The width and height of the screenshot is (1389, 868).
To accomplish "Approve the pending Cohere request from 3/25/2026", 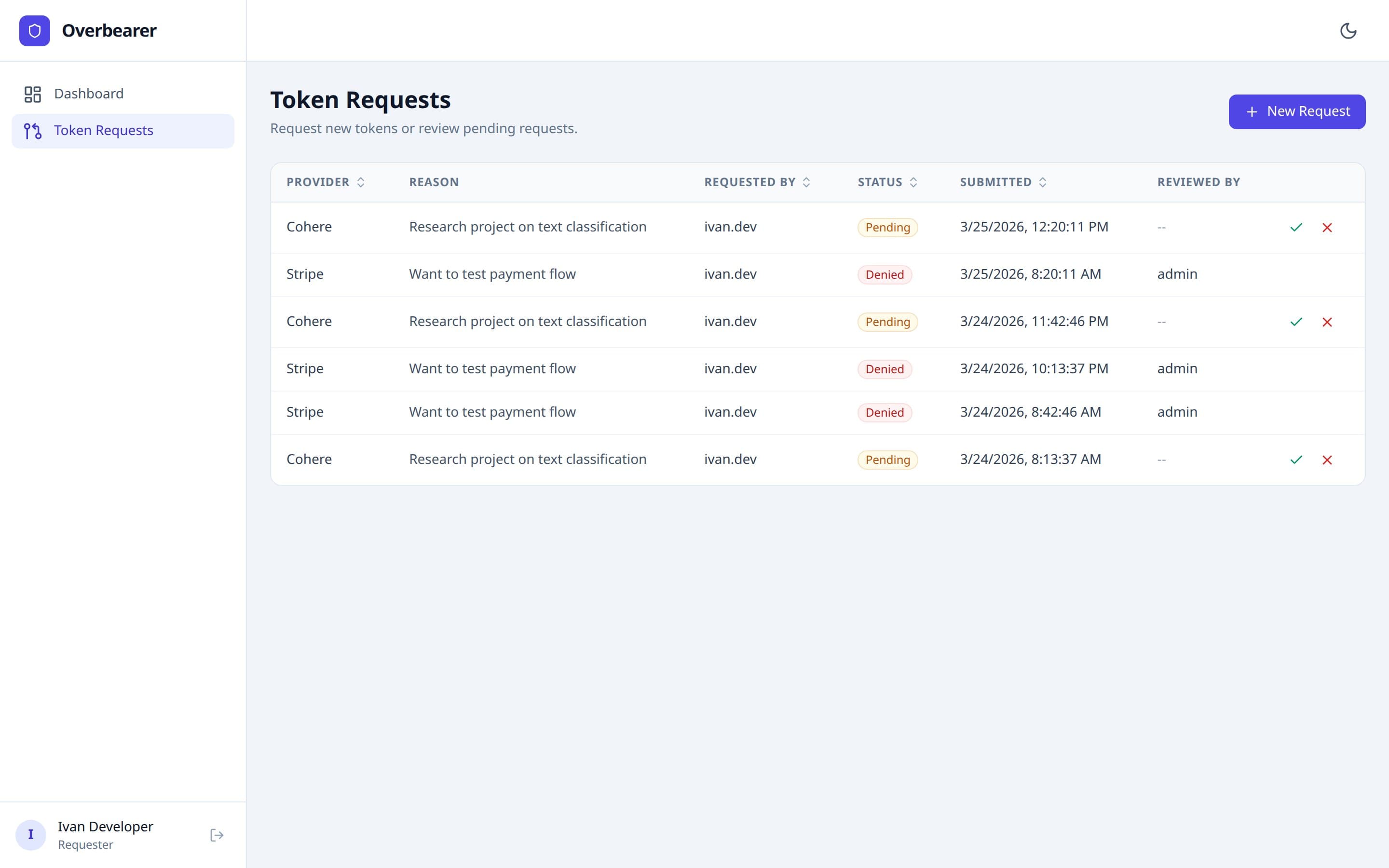I will (x=1295, y=227).
